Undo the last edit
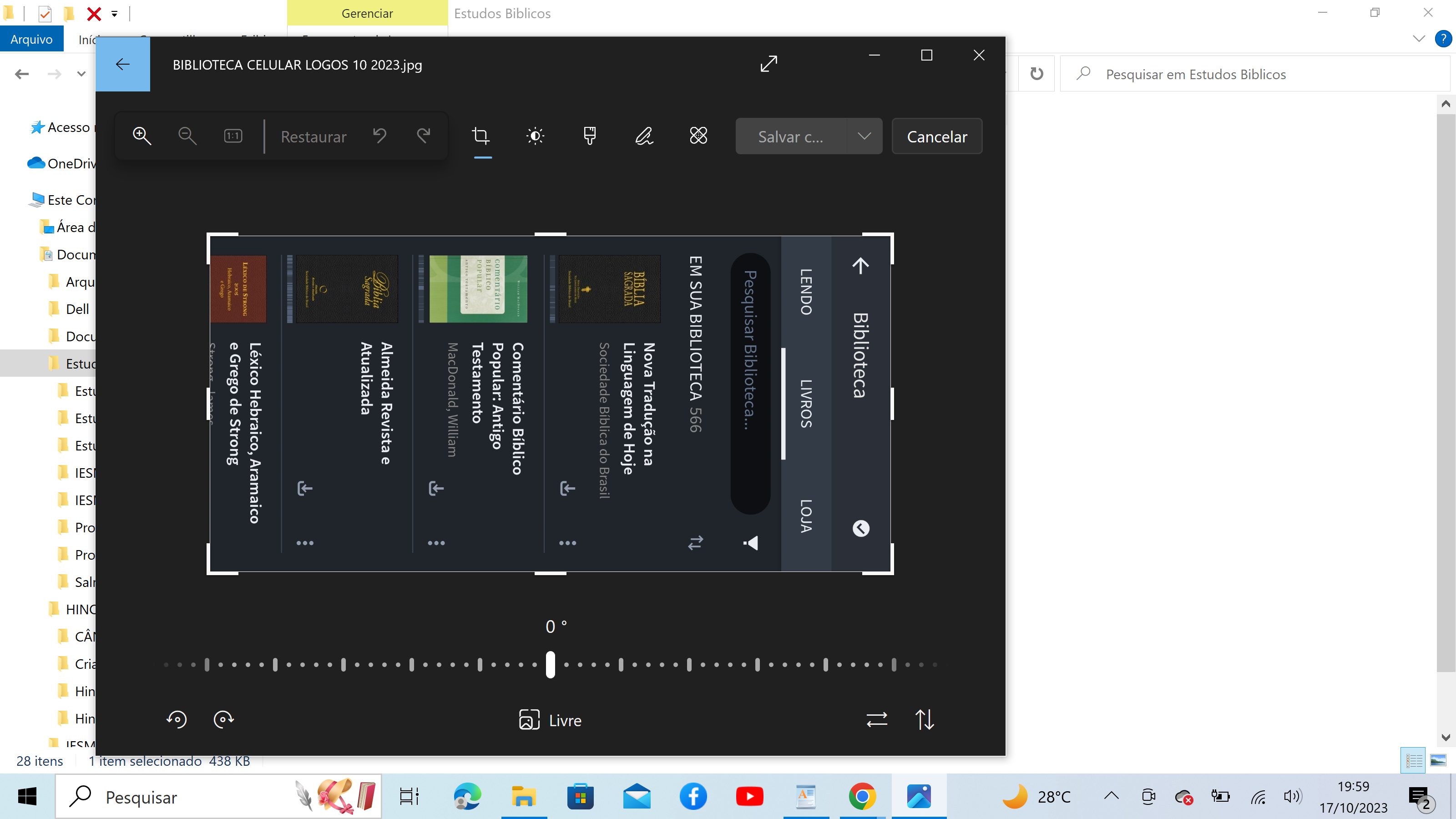This screenshot has width=1456, height=819. tap(379, 136)
